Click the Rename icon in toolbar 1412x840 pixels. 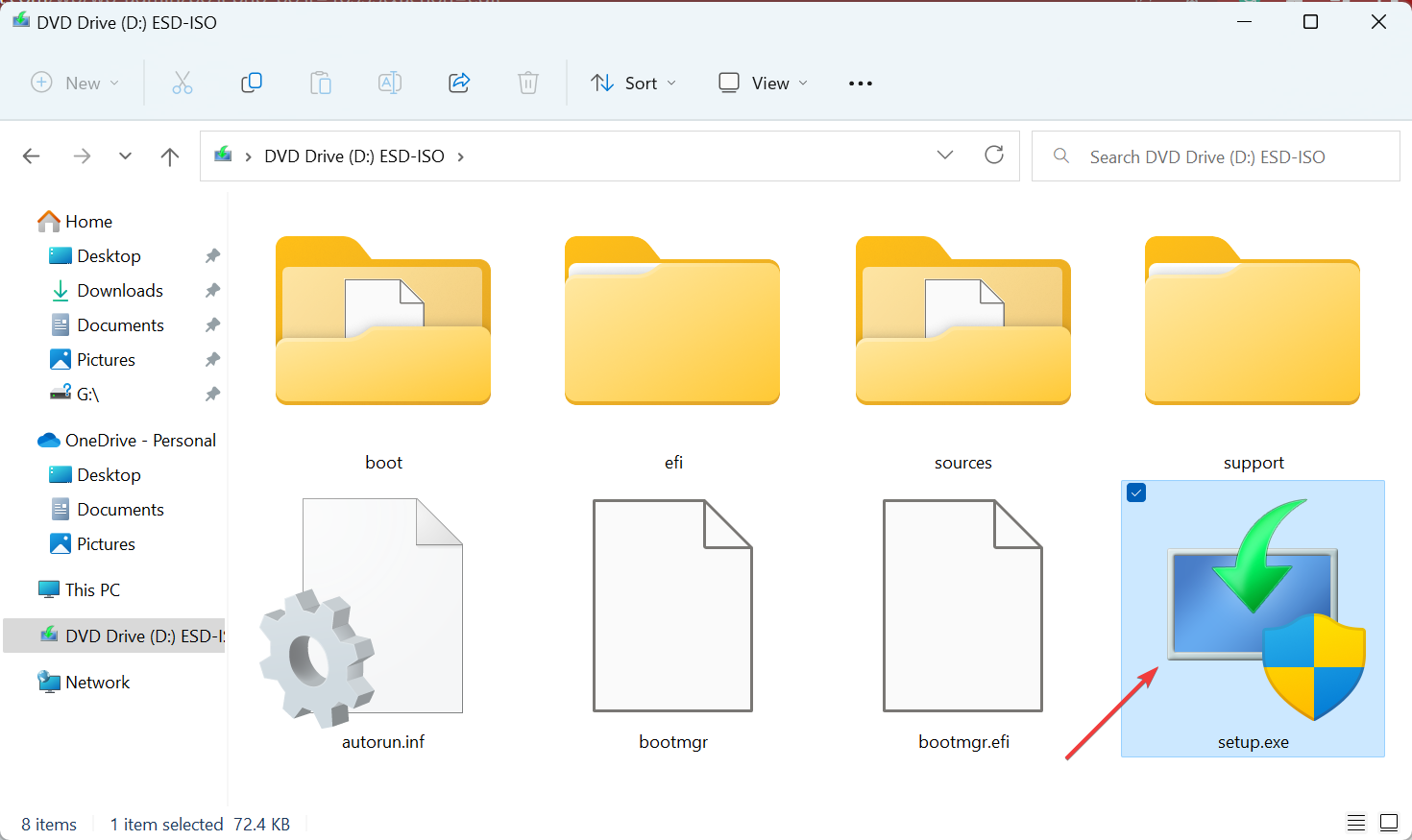tap(390, 84)
